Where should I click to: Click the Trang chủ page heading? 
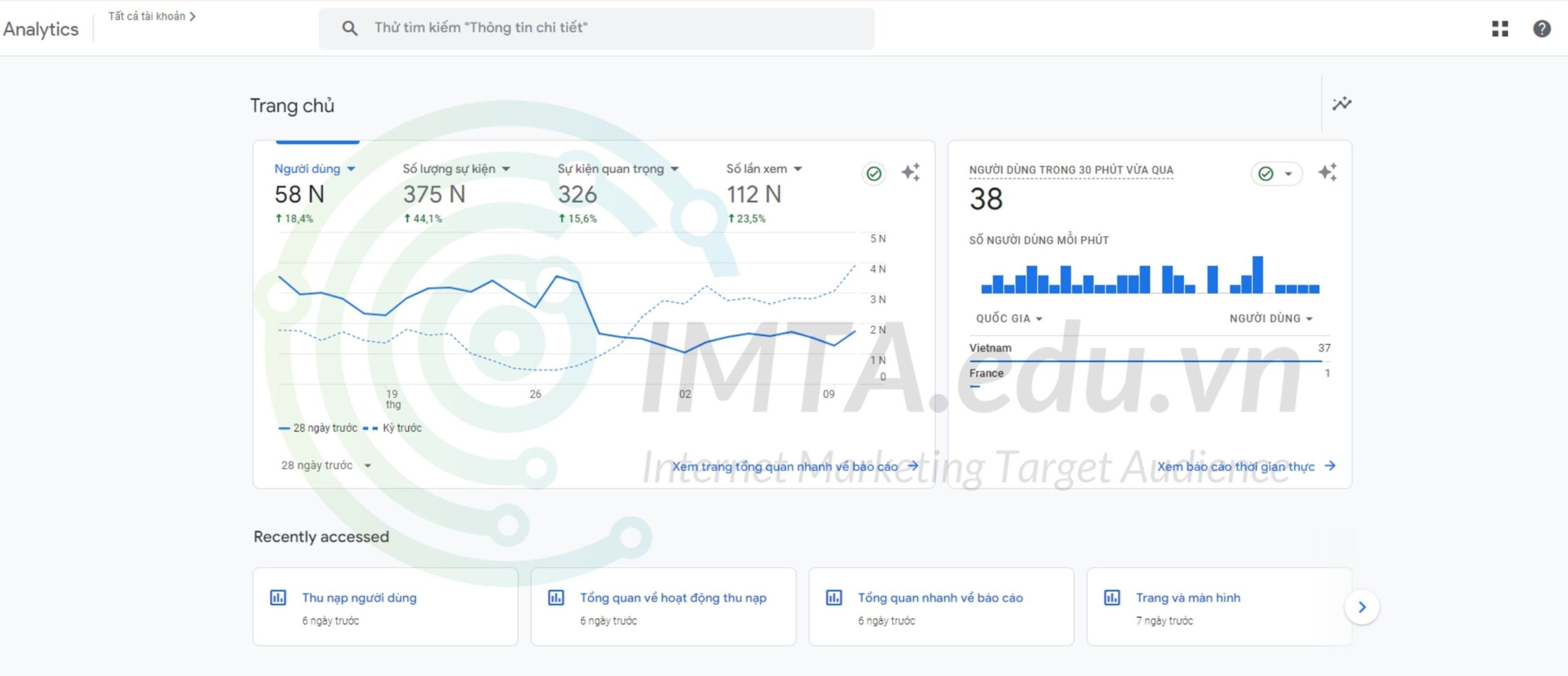pos(292,106)
